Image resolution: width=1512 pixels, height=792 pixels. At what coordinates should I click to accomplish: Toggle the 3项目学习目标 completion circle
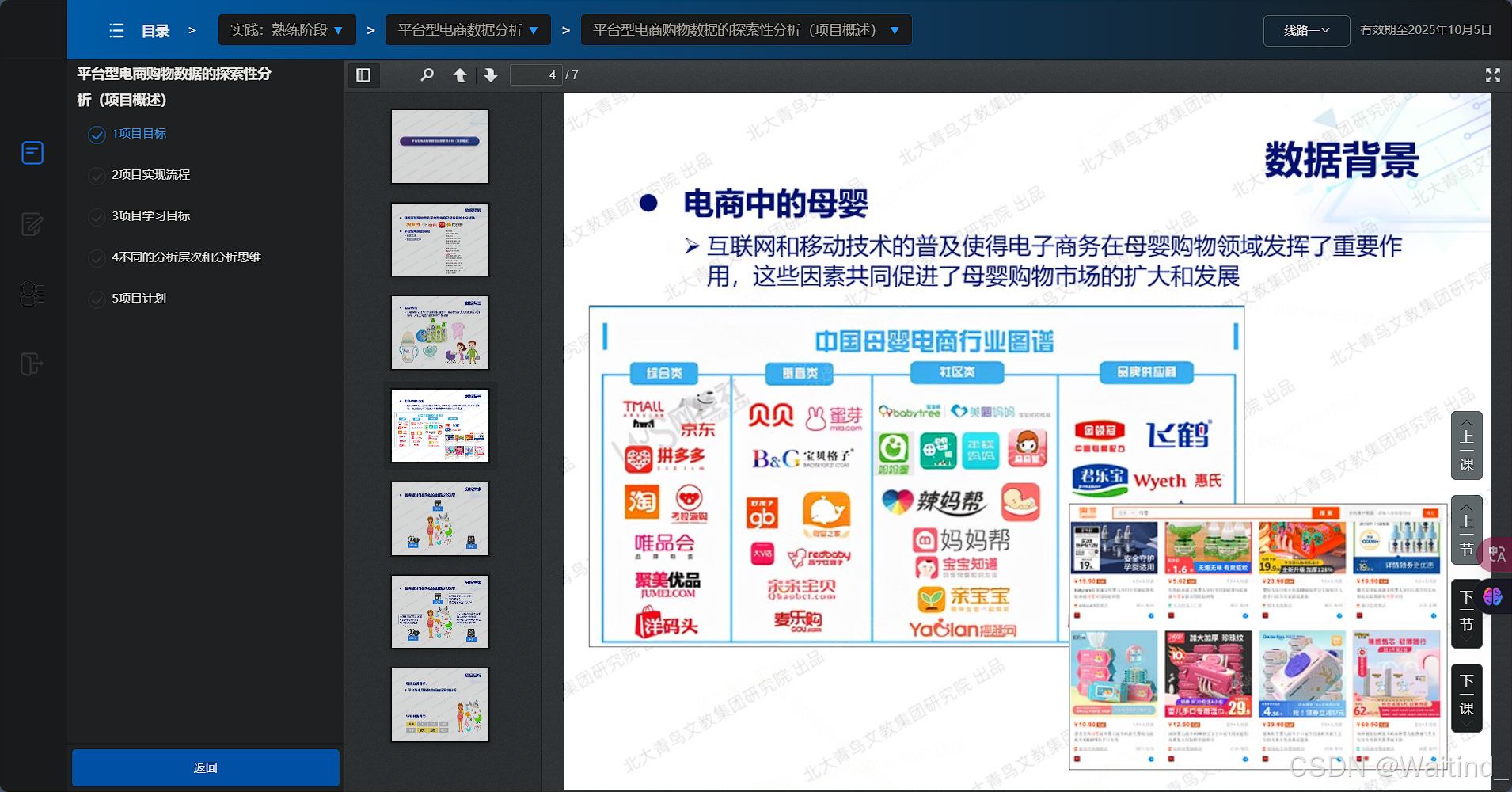(97, 217)
